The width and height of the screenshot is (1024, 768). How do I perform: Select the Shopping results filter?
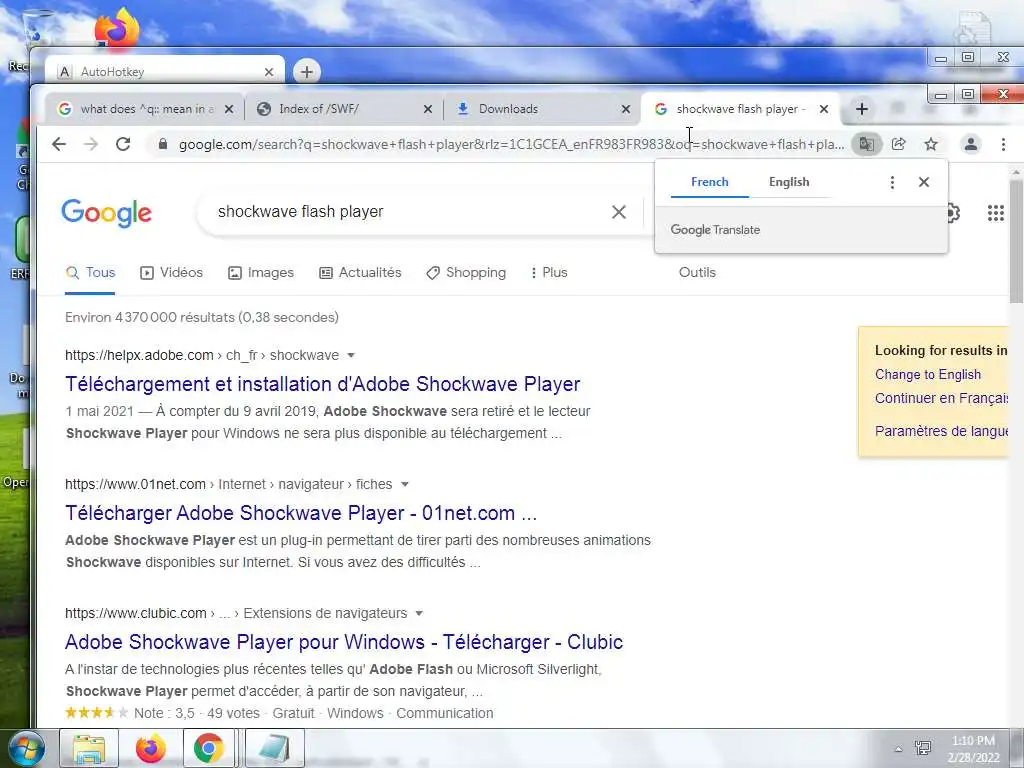tap(466, 273)
